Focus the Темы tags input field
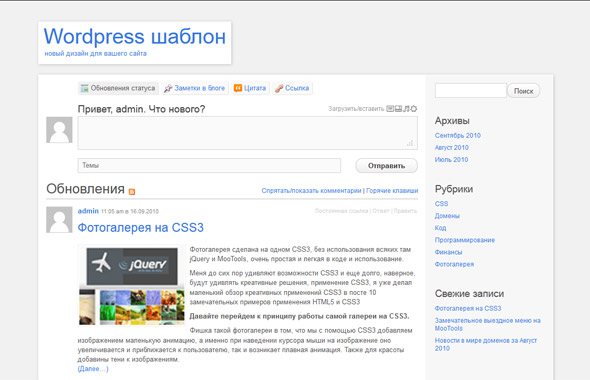Screen dimensions: 590x380 209,166
